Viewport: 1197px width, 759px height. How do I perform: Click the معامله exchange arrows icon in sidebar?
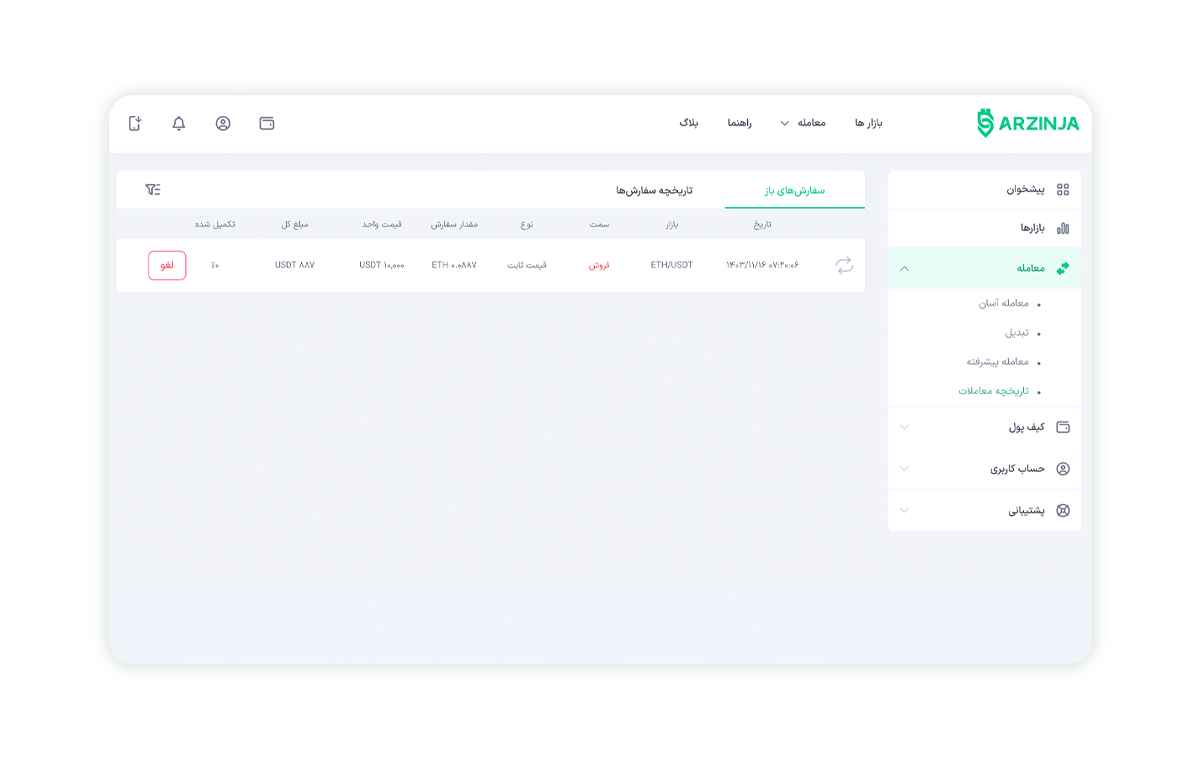1063,268
